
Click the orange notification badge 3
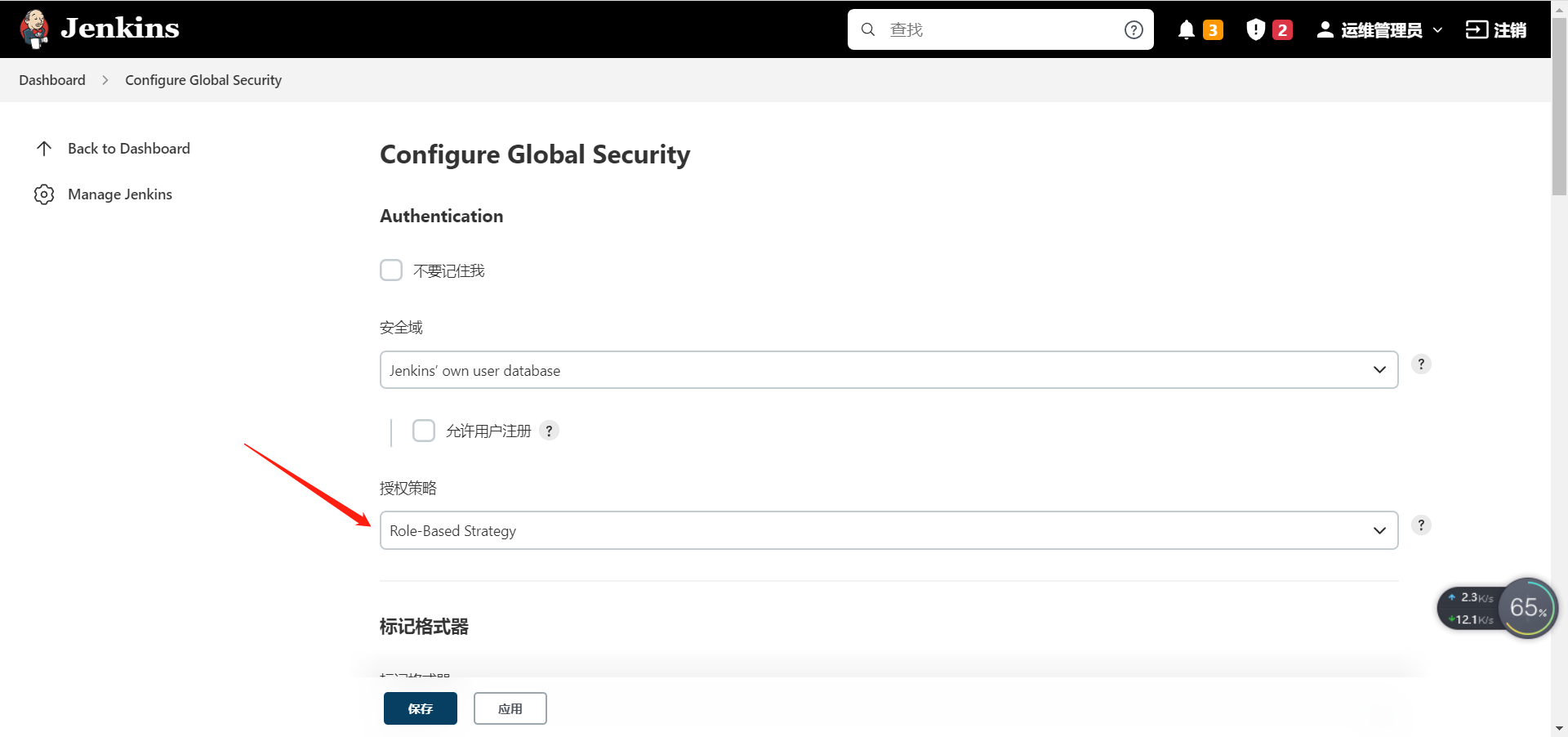(1213, 30)
